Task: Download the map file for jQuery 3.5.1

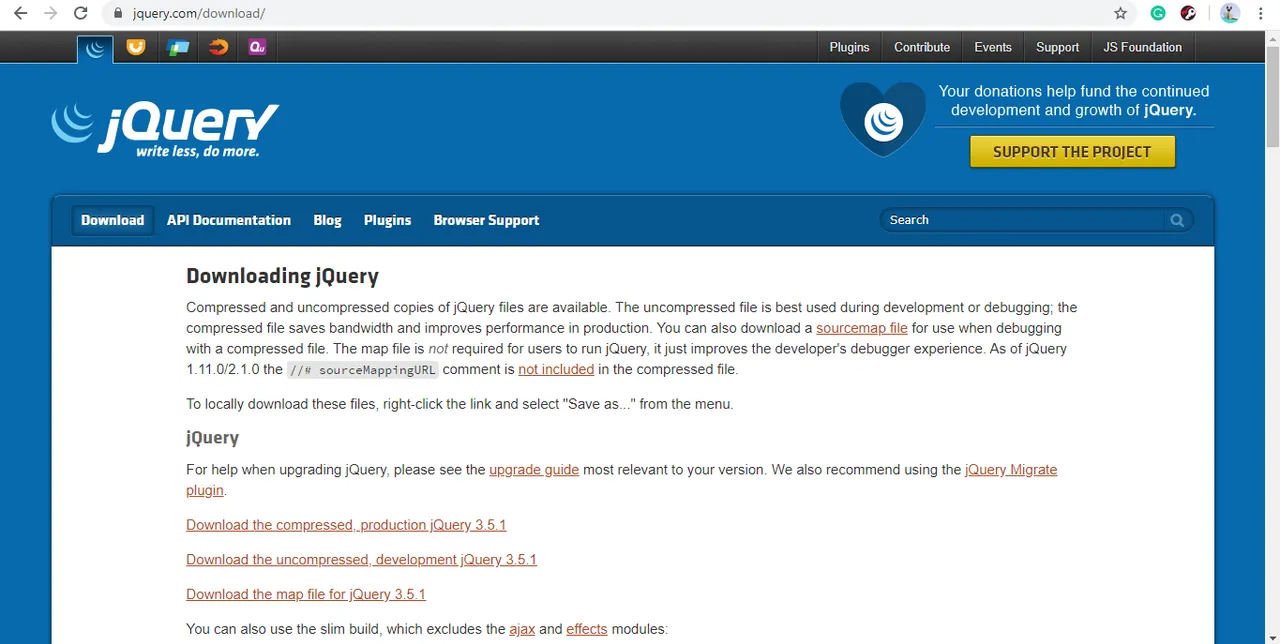Action: 306,594
